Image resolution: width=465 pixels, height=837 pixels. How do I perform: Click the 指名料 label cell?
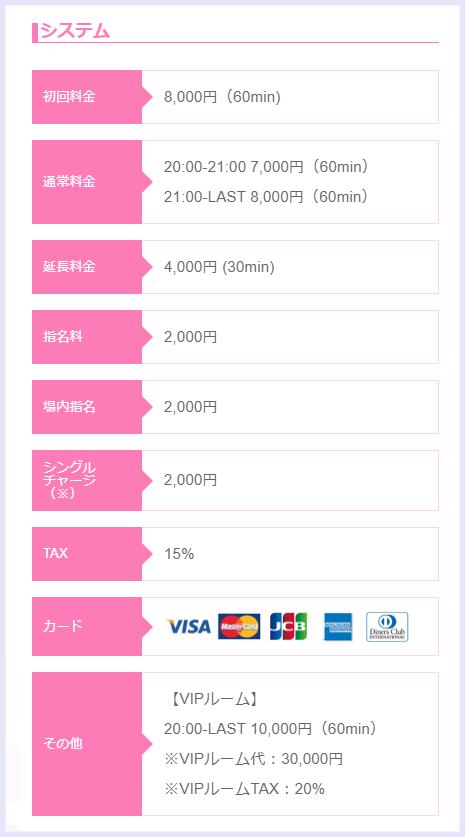(x=87, y=337)
